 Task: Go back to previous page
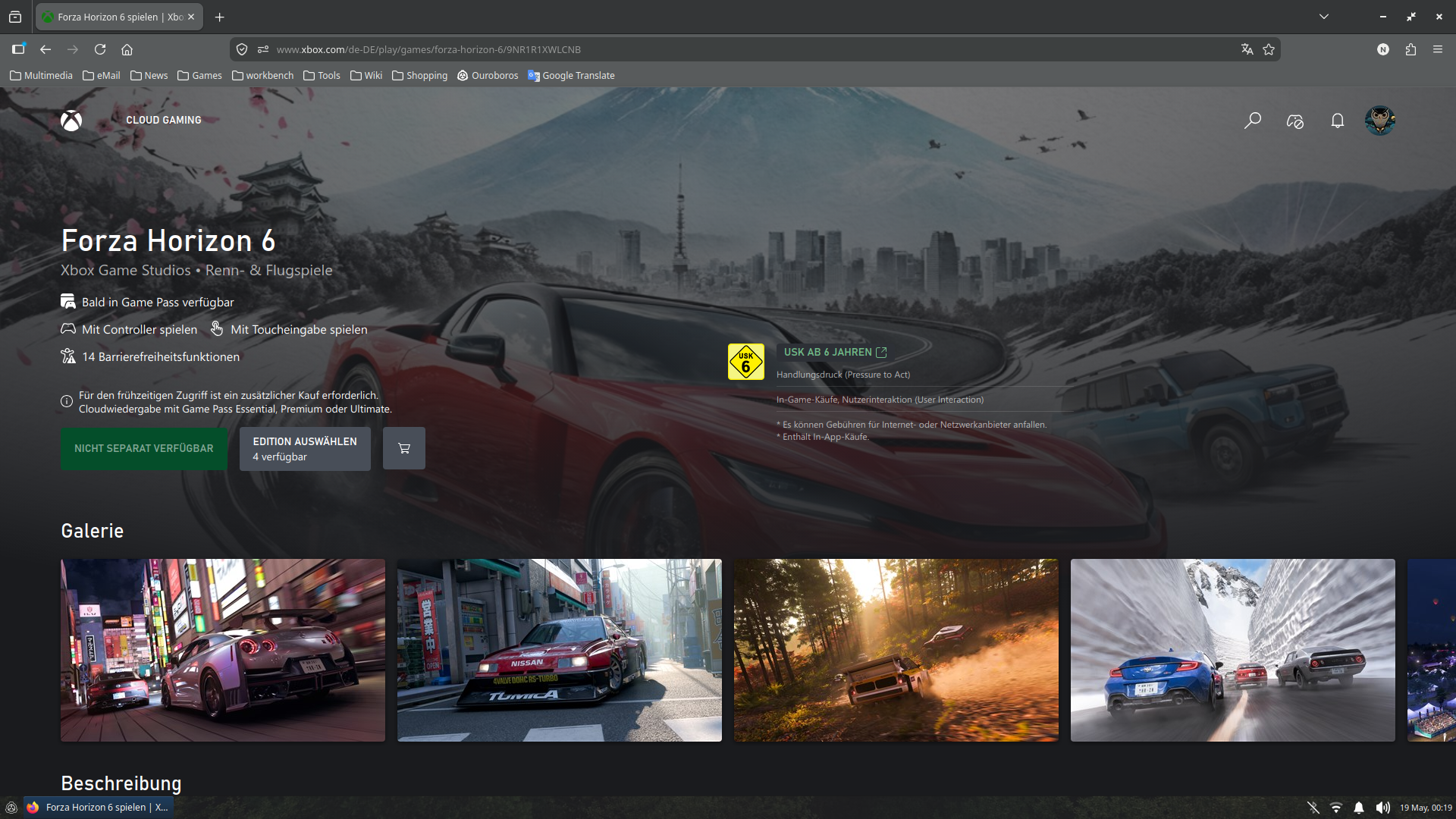click(45, 49)
